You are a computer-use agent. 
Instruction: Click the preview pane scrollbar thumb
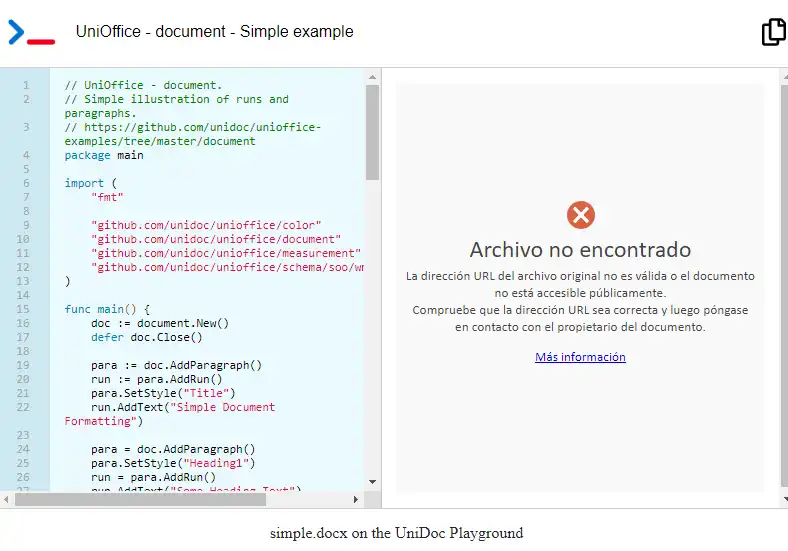click(784, 286)
